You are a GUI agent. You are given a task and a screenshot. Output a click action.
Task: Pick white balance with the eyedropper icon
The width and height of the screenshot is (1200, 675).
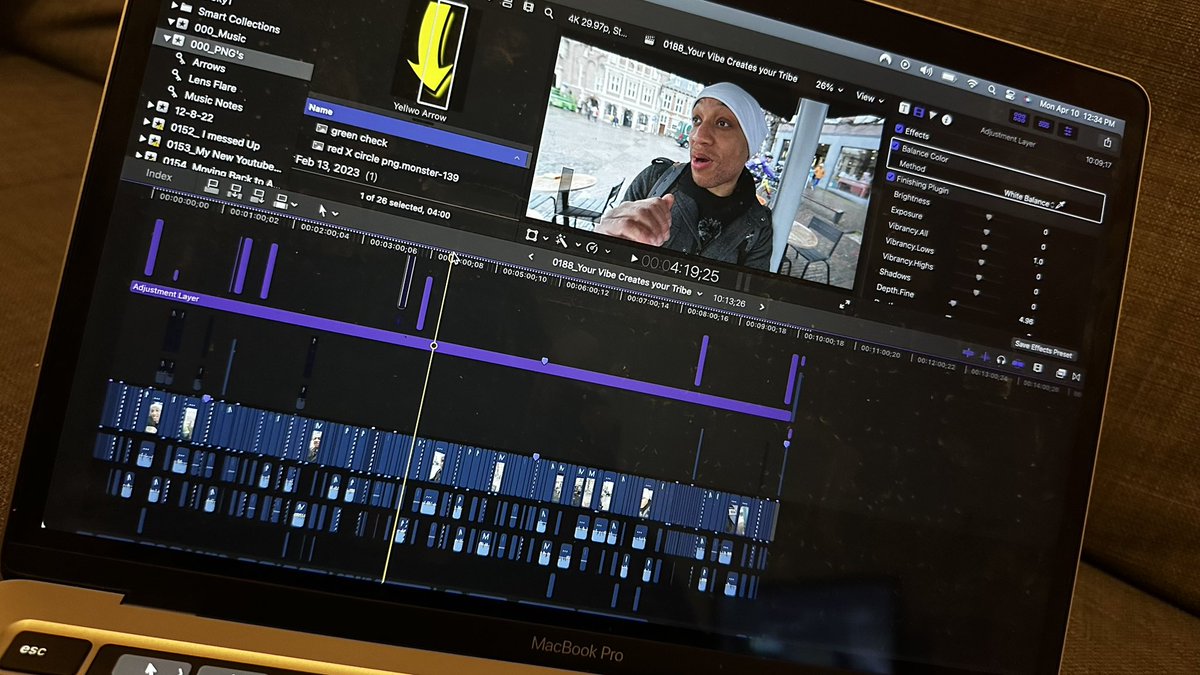point(1061,205)
